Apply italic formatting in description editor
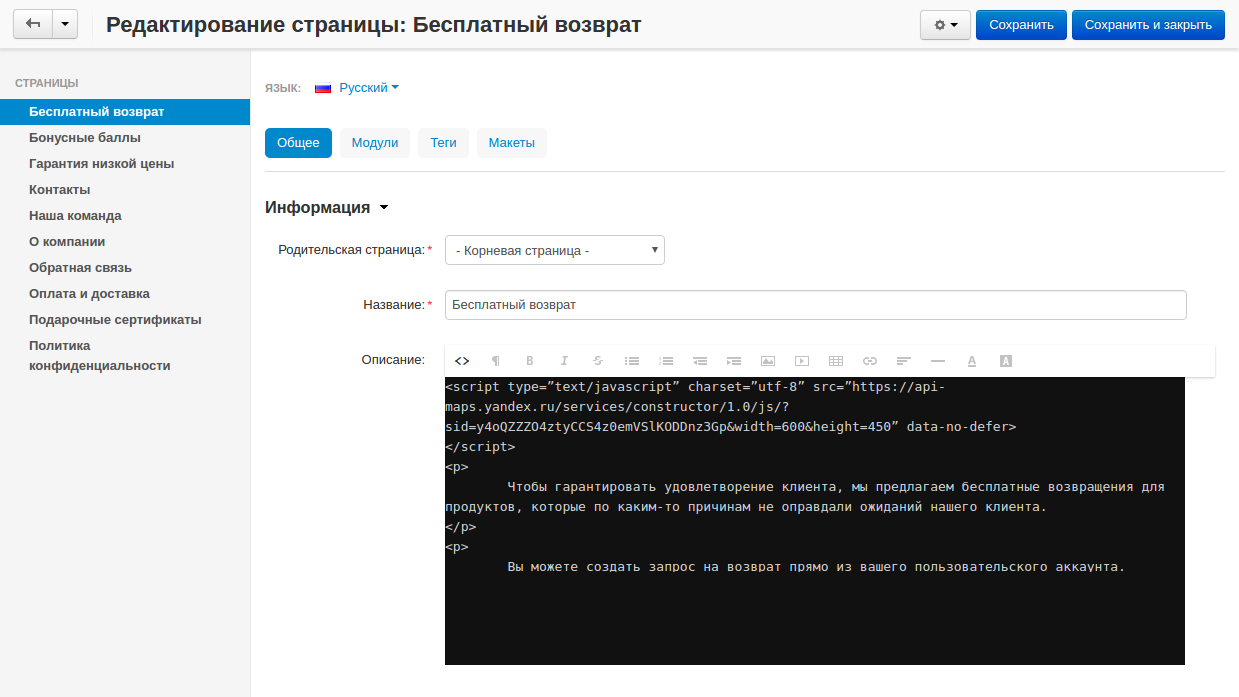Image resolution: width=1239 pixels, height=697 pixels. [563, 361]
